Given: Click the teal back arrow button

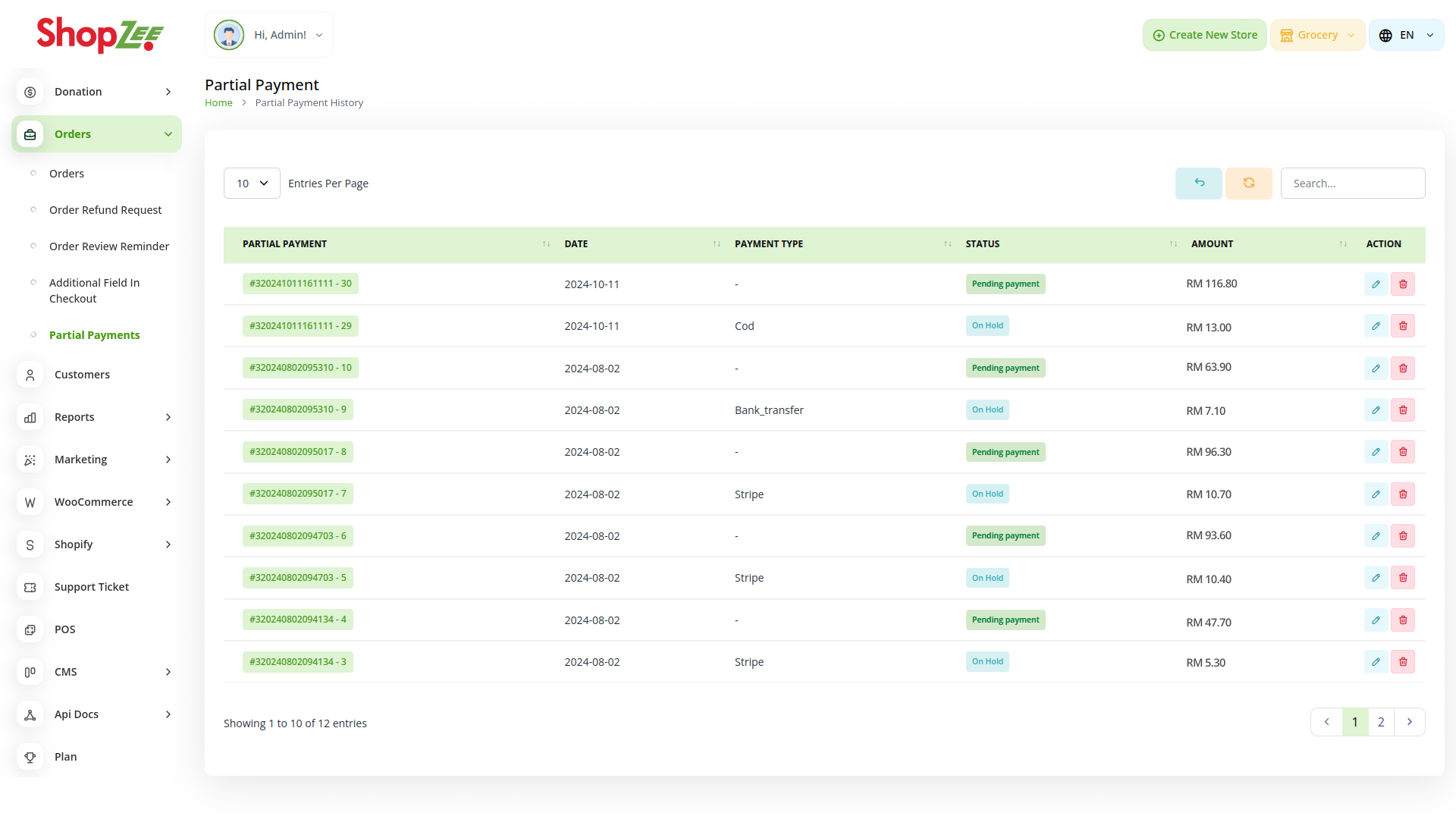Looking at the screenshot, I should [x=1198, y=183].
